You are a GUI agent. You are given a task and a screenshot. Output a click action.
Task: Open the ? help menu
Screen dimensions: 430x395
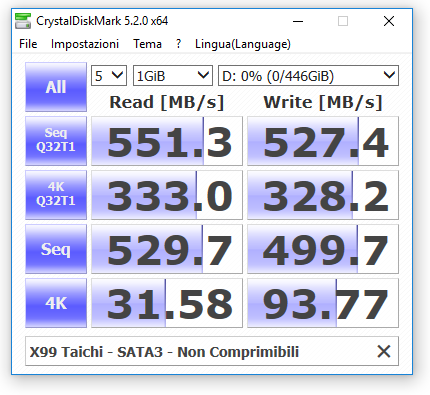178,44
